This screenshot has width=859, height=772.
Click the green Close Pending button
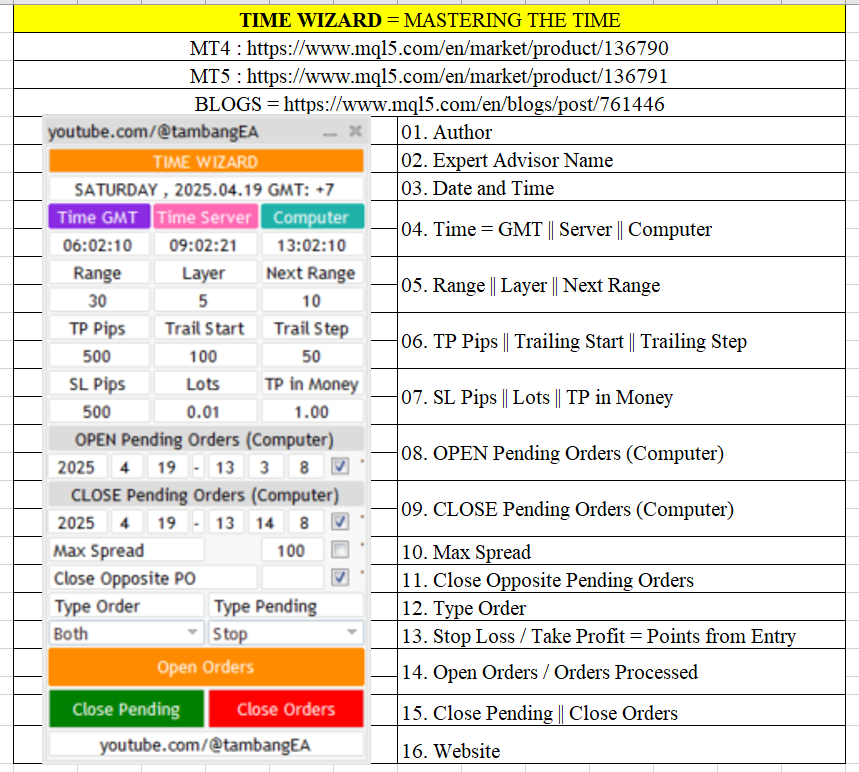[x=127, y=709]
